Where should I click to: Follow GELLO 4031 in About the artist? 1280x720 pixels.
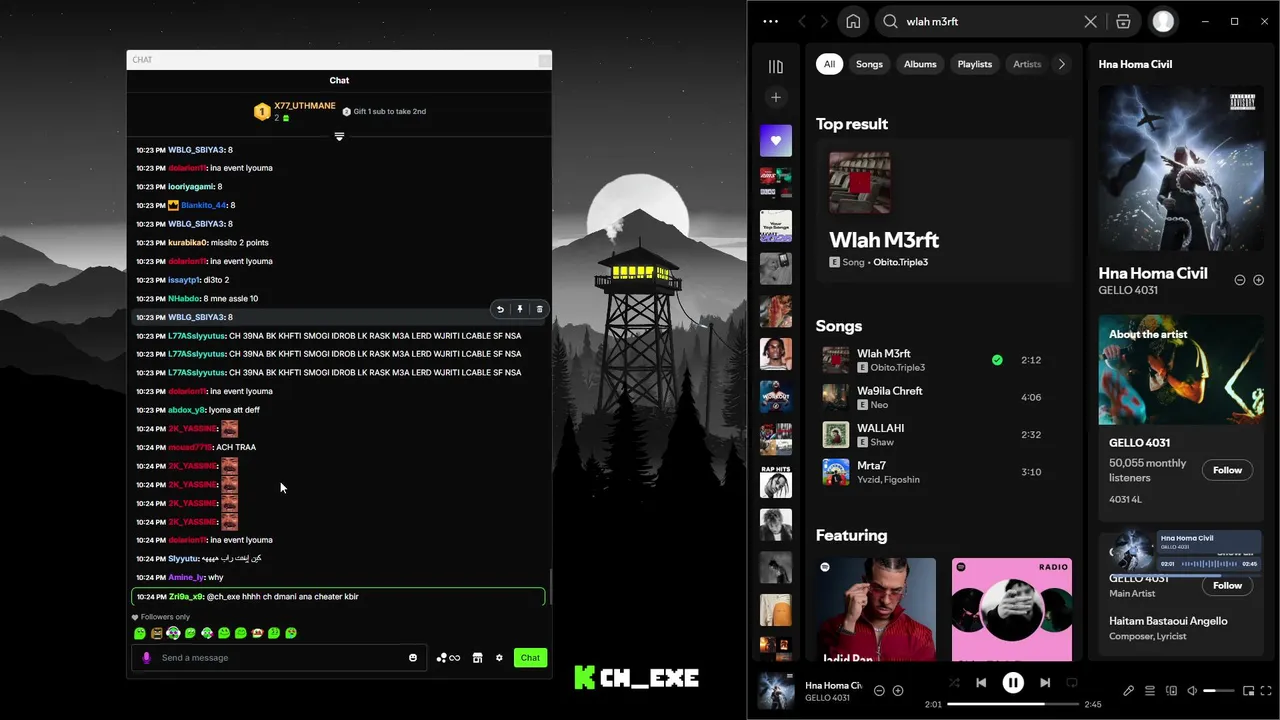(1227, 470)
